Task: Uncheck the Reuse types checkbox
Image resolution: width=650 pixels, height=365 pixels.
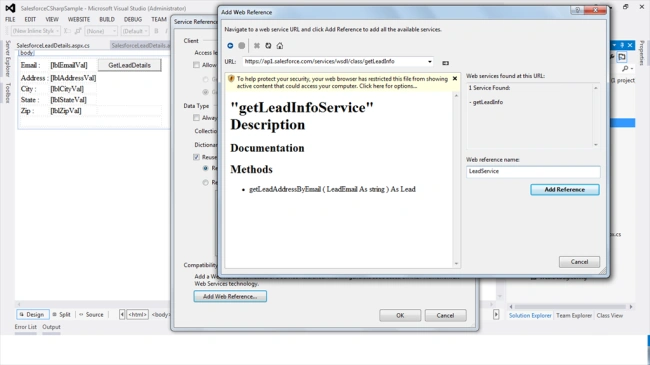Action: [196, 157]
